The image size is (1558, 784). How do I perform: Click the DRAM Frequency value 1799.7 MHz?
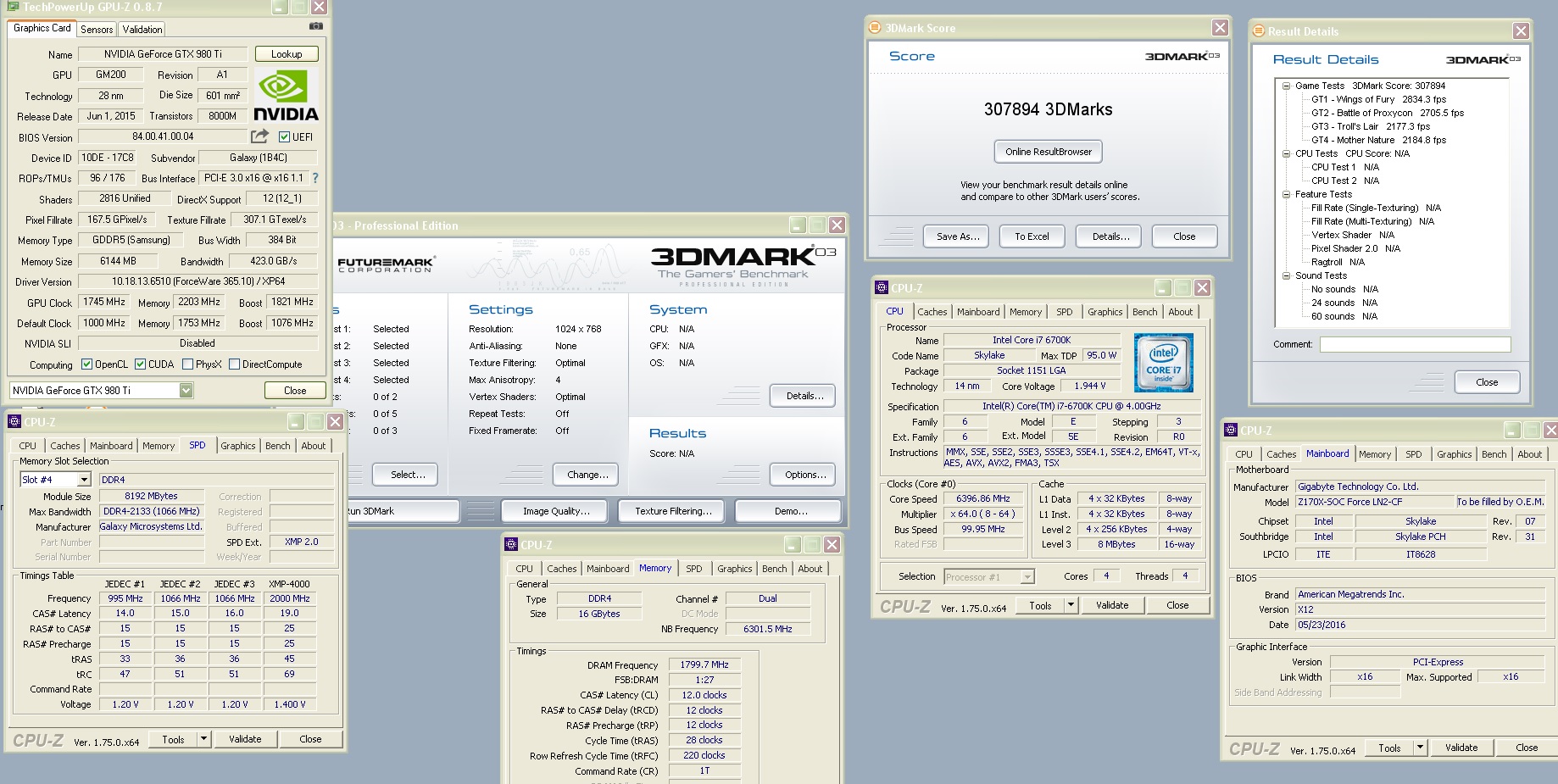click(704, 664)
